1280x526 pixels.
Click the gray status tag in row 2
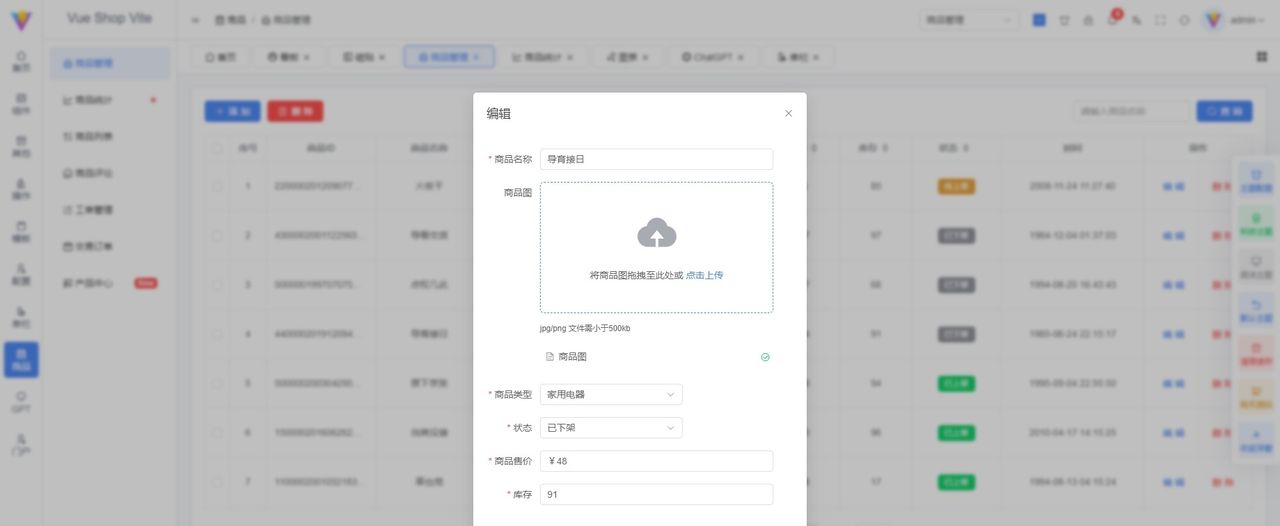pyautogui.click(x=956, y=235)
